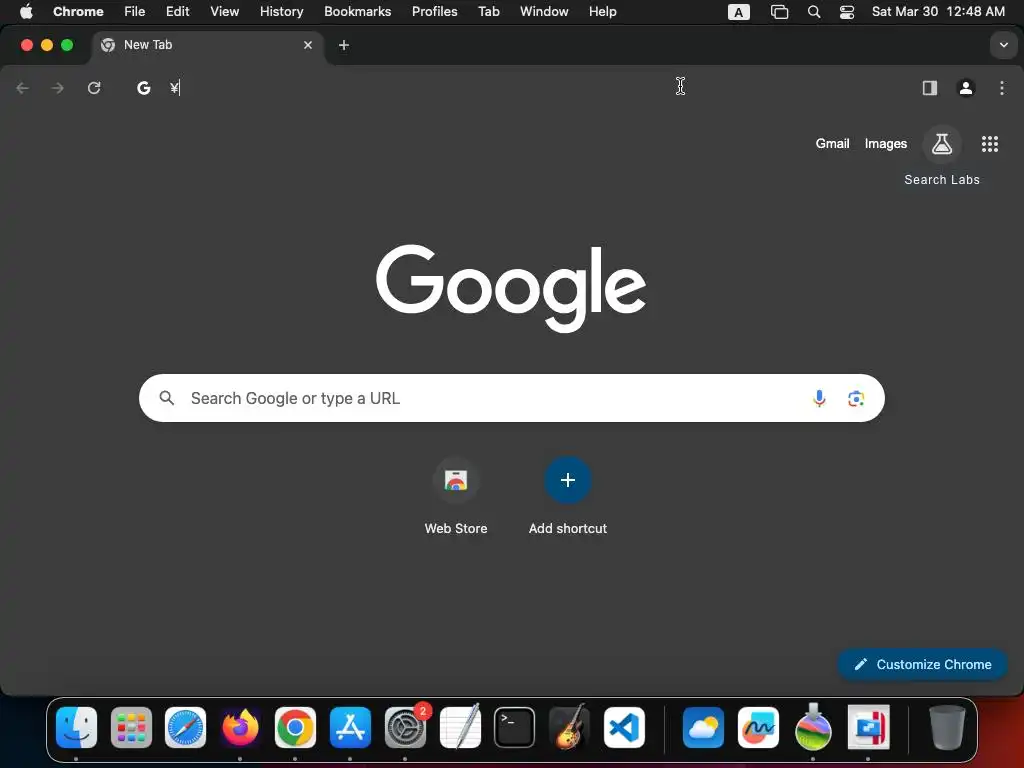This screenshot has height=768, width=1024.
Task: Open Freeform app in the Dock
Action: pos(758,728)
